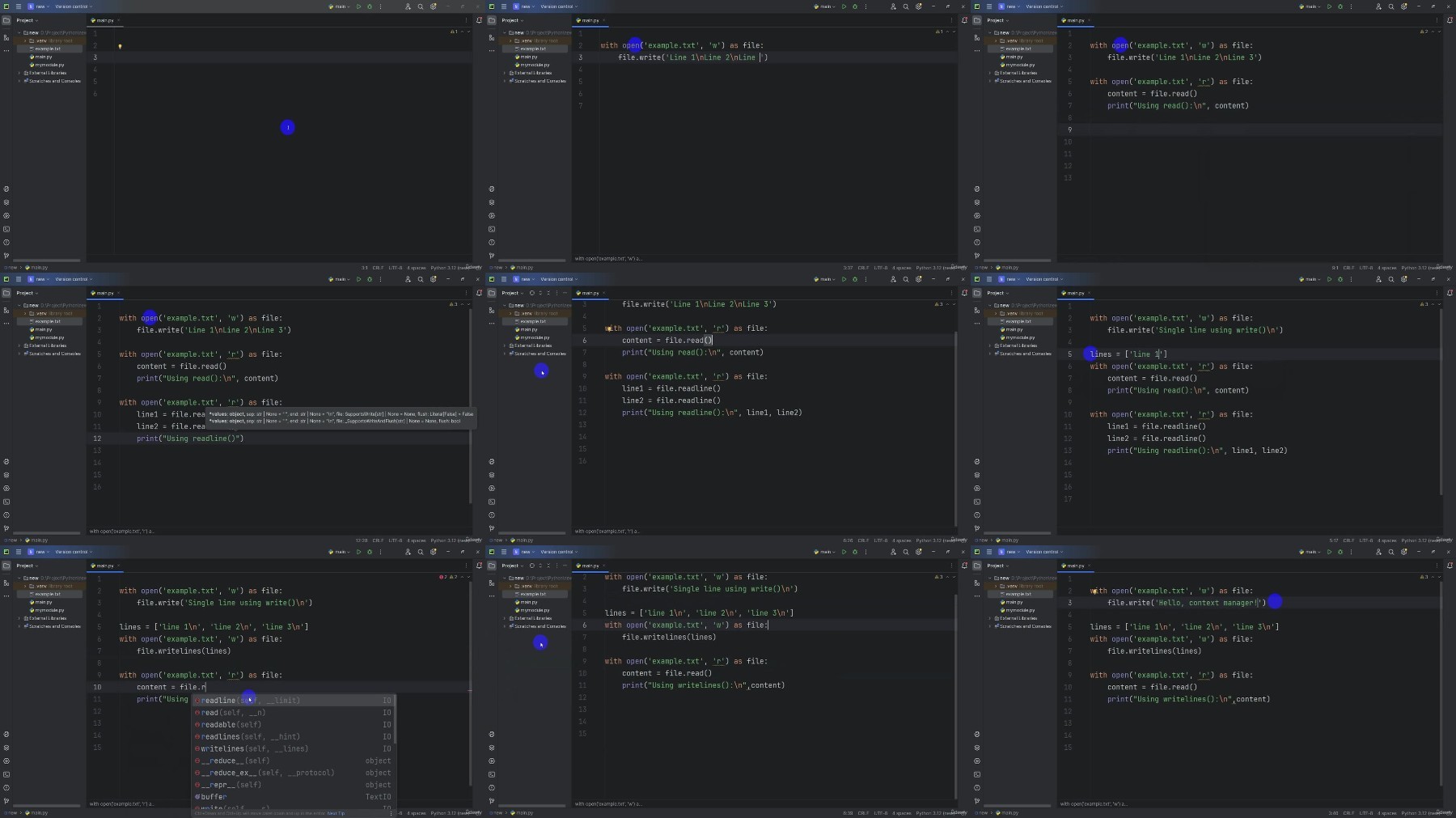
Task: Choose writelines(self, __lines) from the completion popup
Action: (x=294, y=749)
